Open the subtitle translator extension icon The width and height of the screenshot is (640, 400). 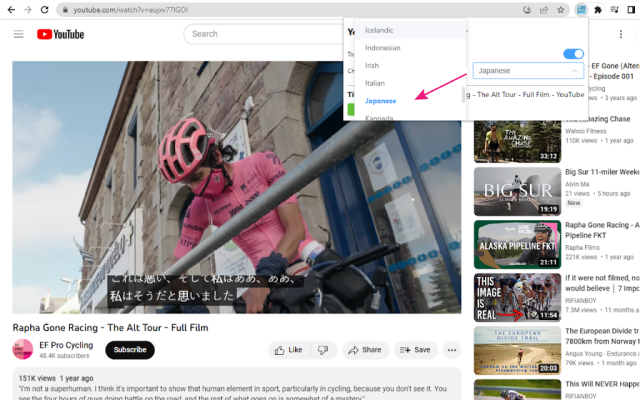(x=581, y=10)
